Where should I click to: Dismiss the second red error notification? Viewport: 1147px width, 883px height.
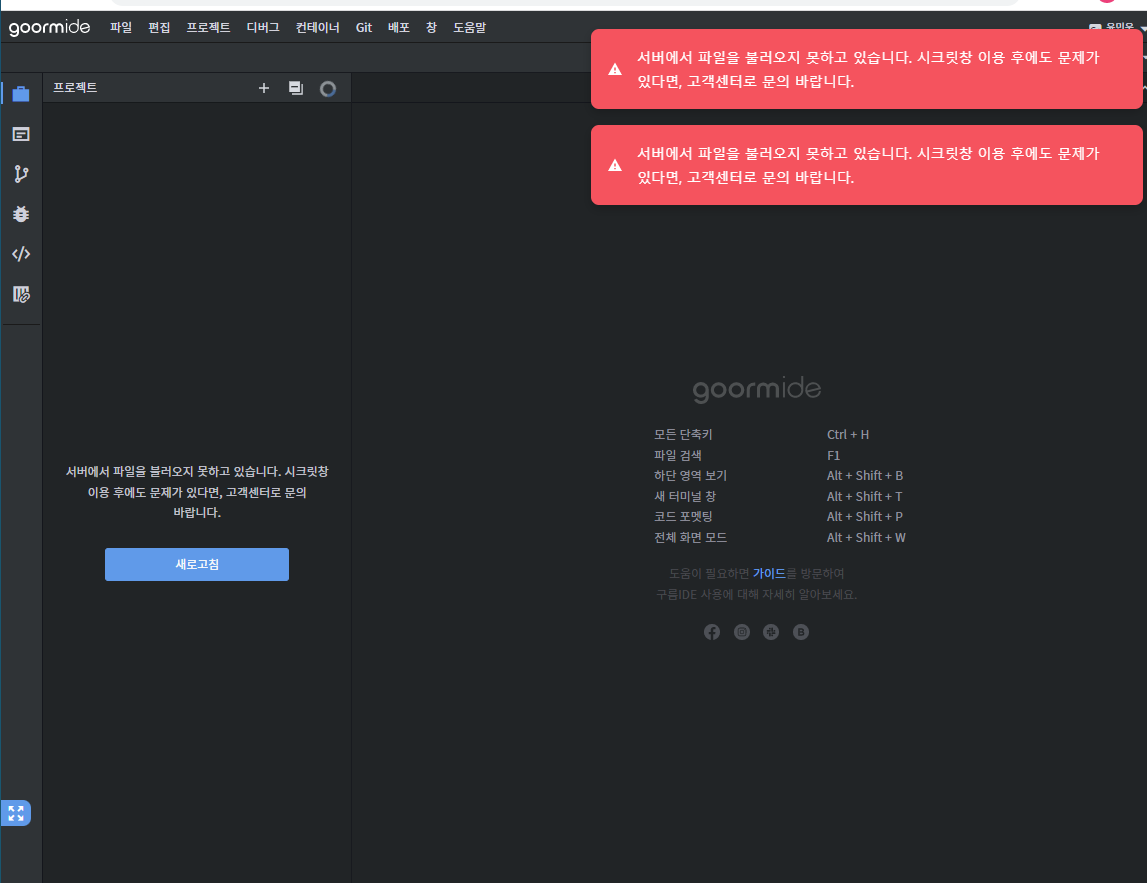tap(866, 165)
